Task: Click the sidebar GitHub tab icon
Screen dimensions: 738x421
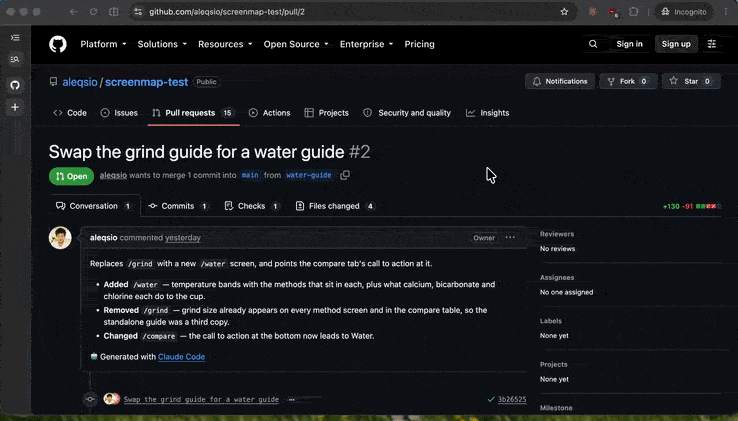Action: [x=15, y=85]
